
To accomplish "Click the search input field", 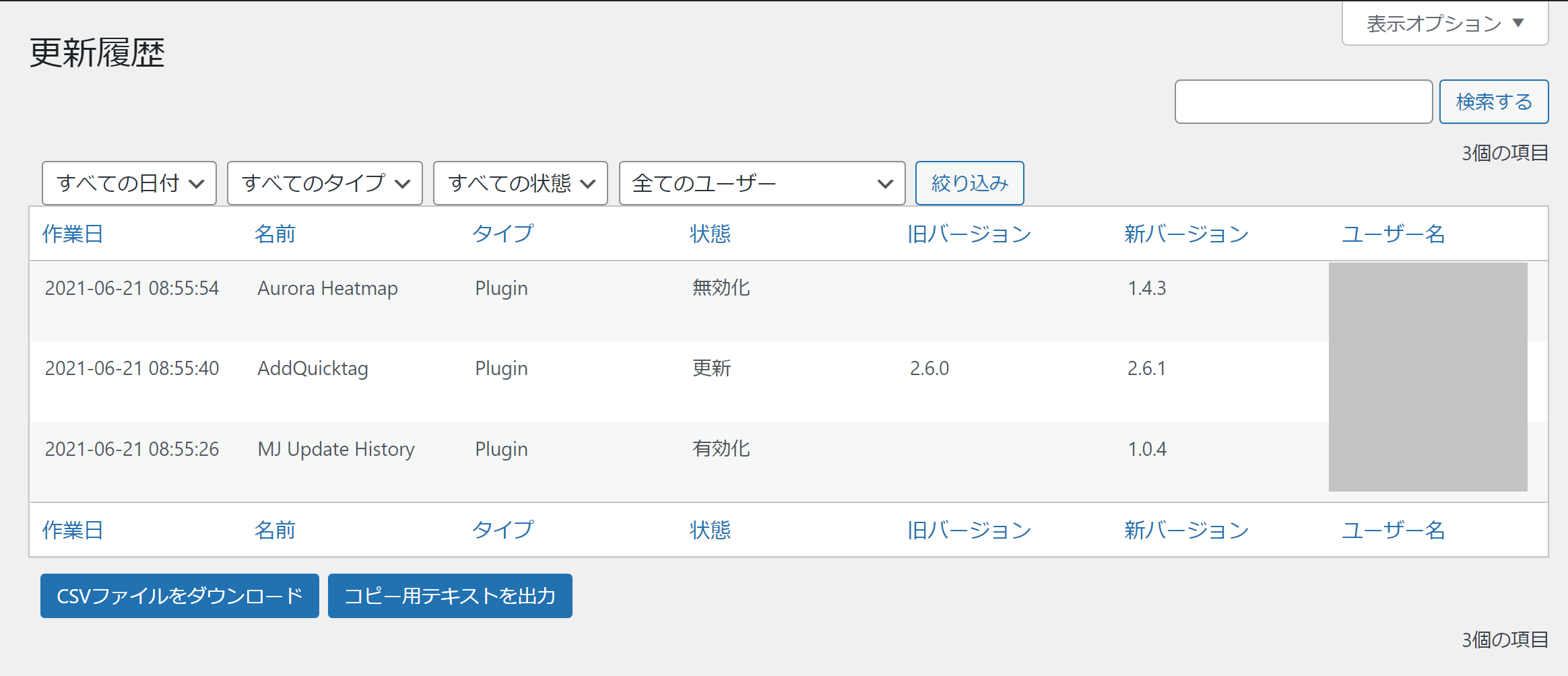I will point(1303,102).
